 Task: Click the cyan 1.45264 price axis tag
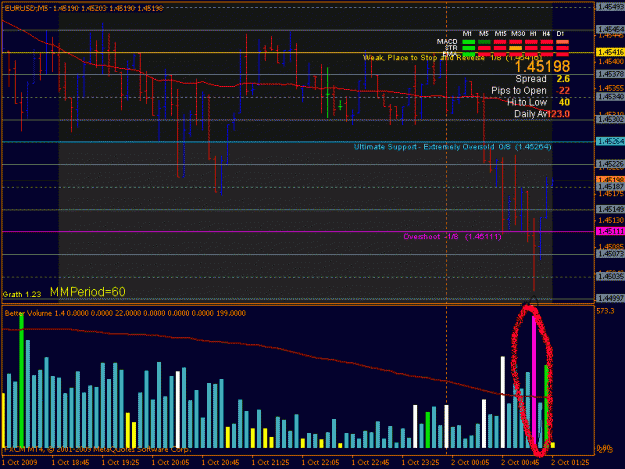click(610, 141)
